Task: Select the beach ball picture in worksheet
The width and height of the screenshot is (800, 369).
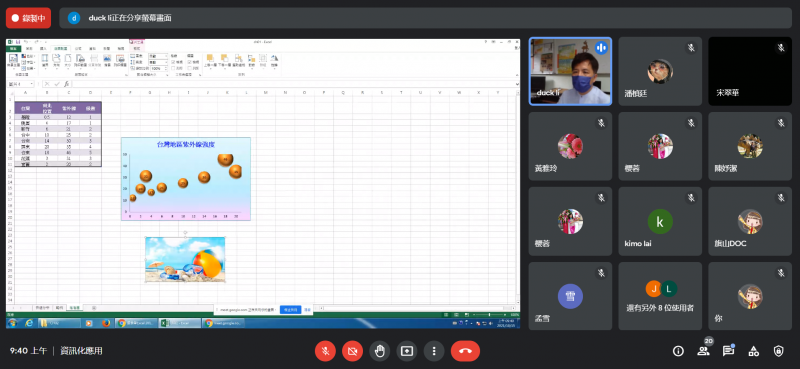Action: click(185, 259)
